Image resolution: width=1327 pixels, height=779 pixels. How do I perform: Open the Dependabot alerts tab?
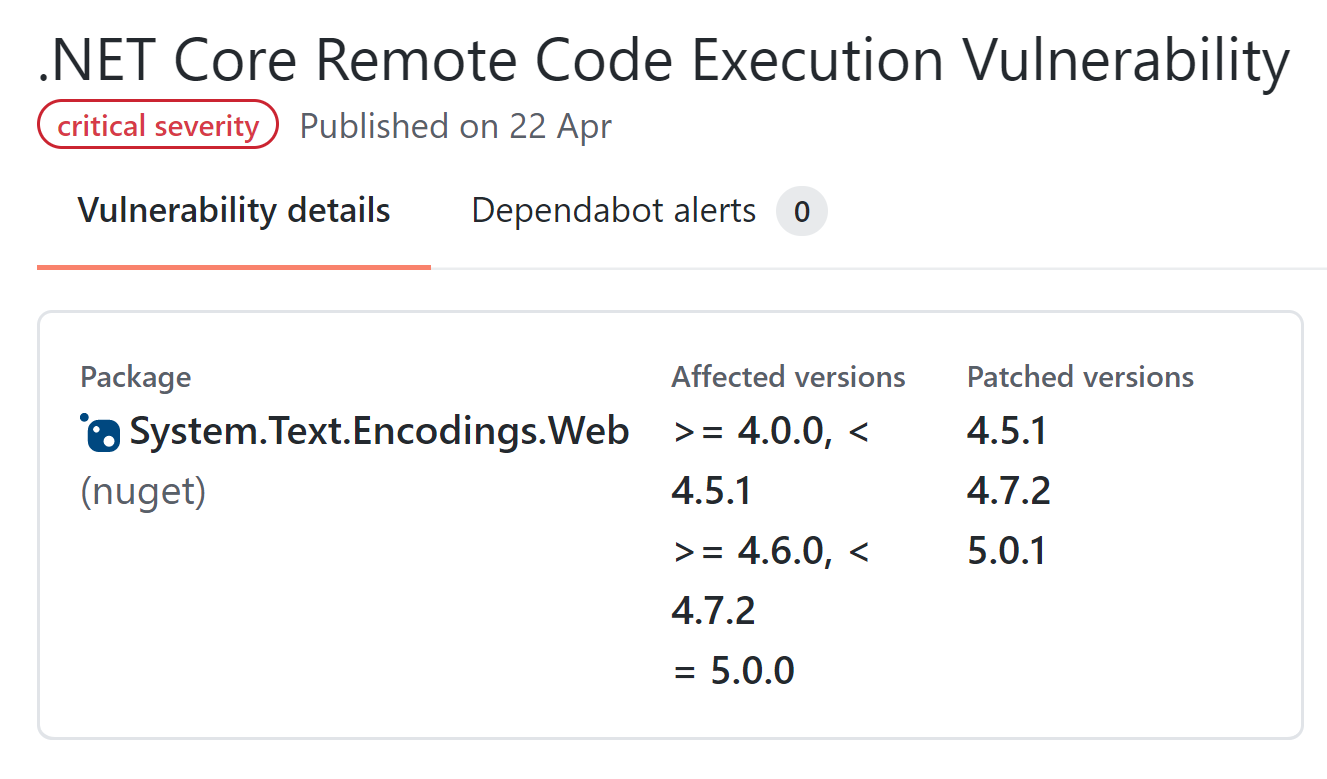tap(613, 211)
